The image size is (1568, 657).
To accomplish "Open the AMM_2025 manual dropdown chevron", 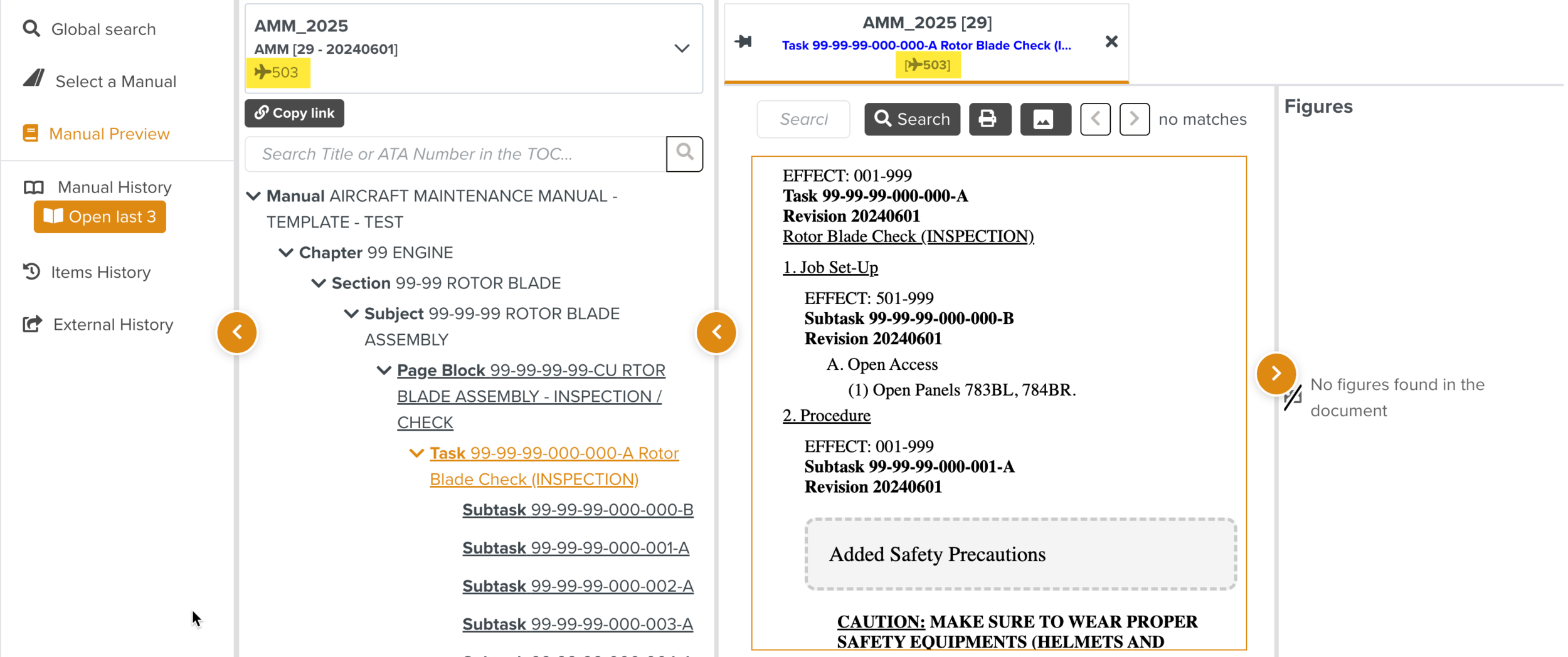I will 682,48.
